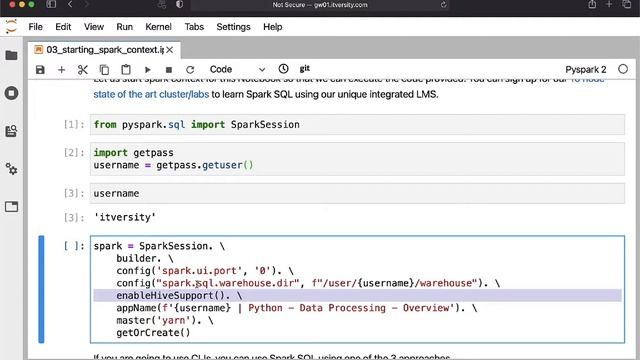Screen dimensions: 640x360
Task: Switch kernel via Pyspark 2 label
Action: [x=586, y=70]
